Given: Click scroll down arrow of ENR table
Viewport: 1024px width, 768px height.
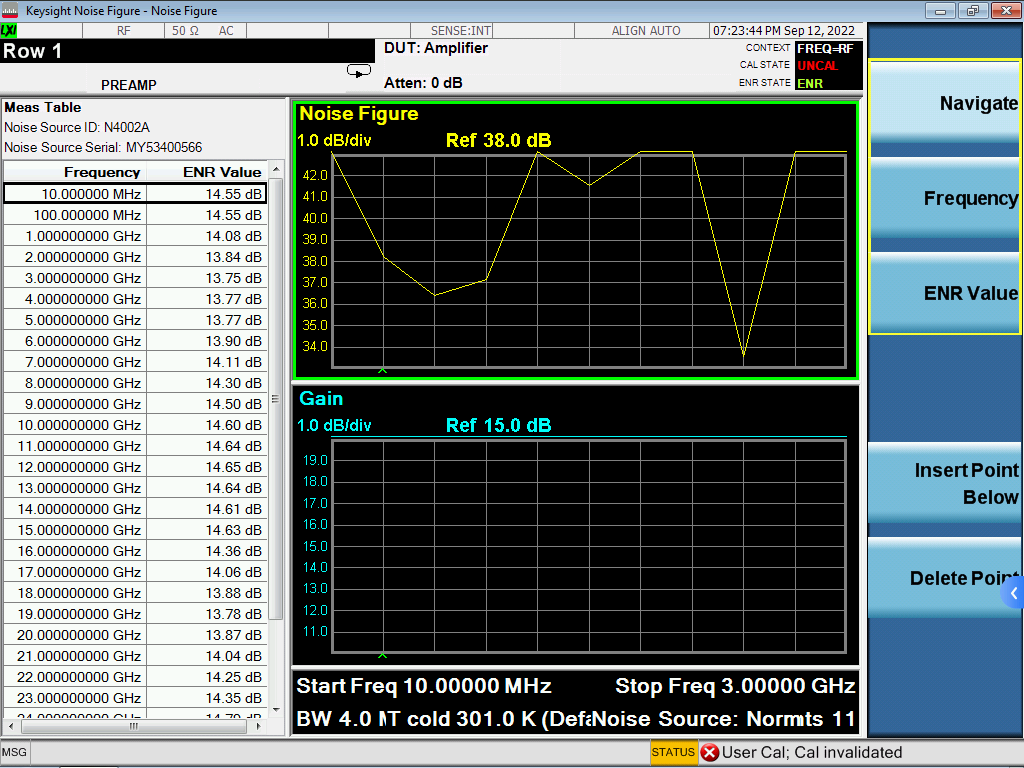Looking at the screenshot, I should [276, 709].
